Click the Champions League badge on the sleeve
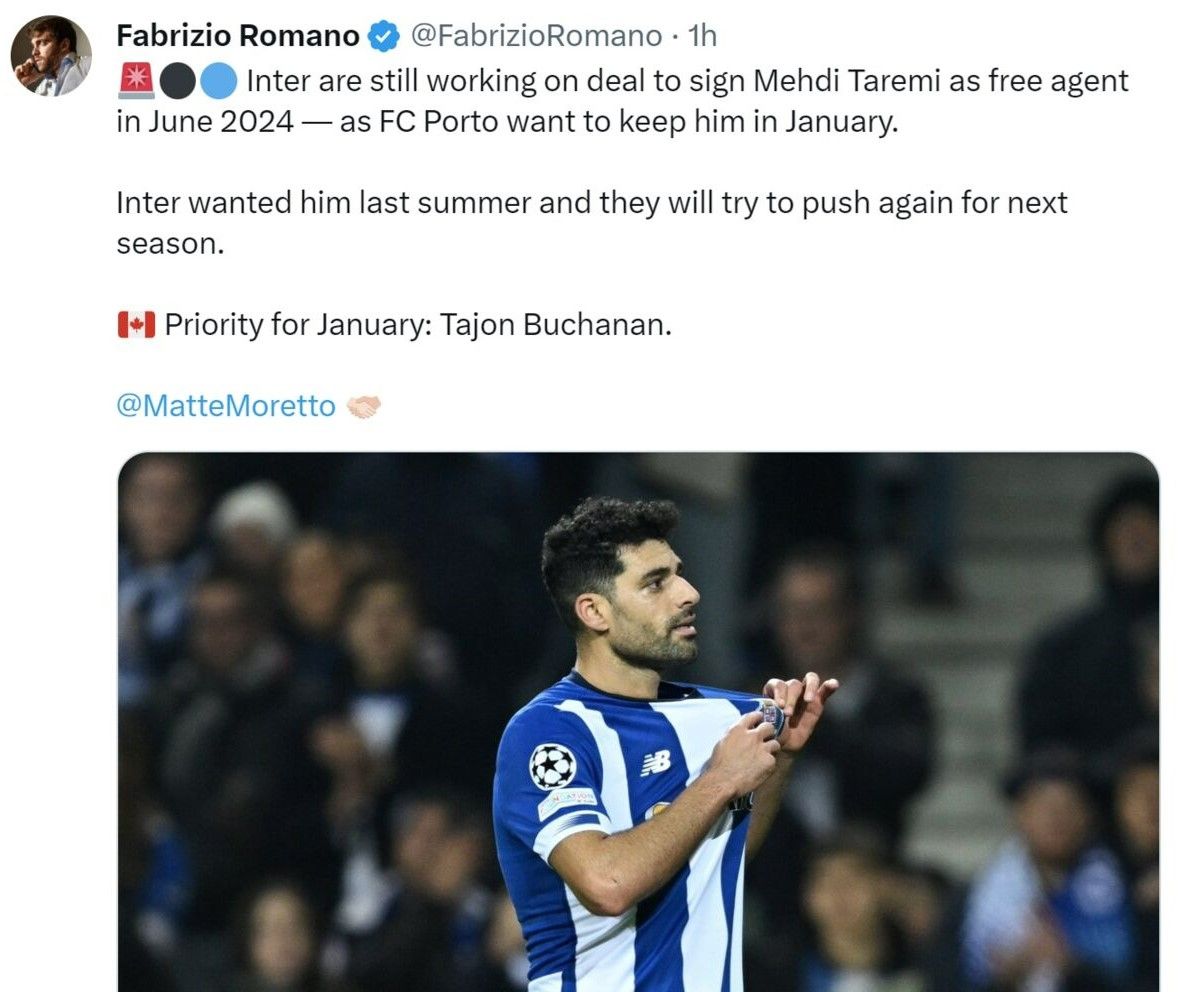The image size is (1188, 992). pyautogui.click(x=552, y=766)
